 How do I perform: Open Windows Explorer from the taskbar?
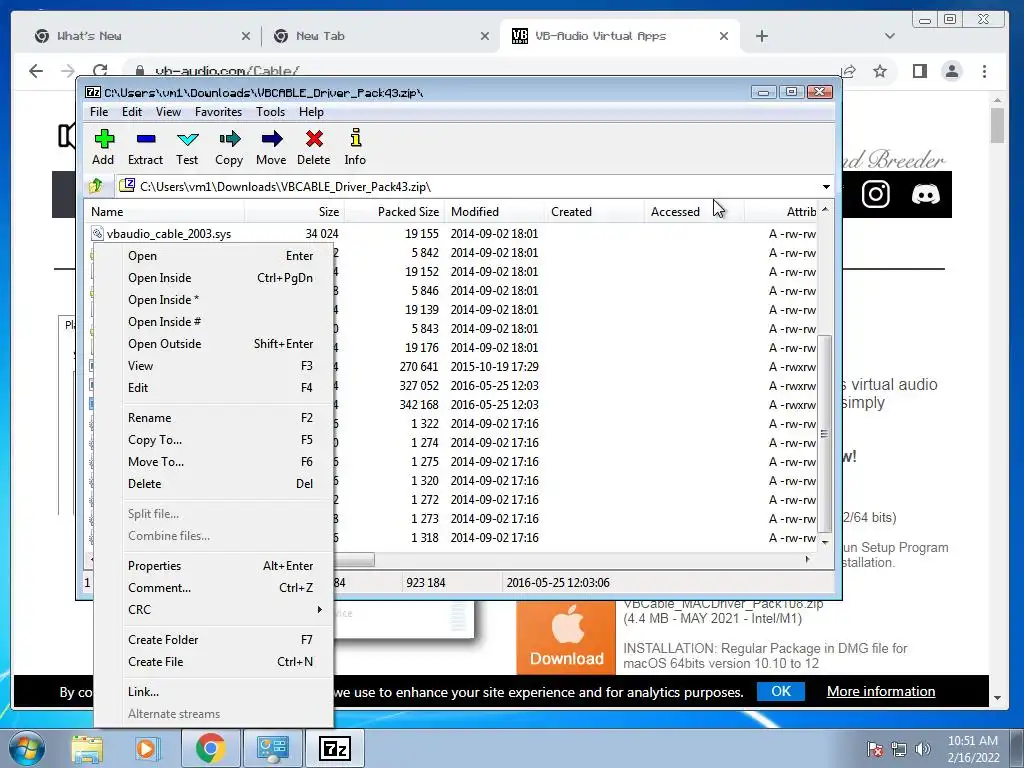point(87,748)
